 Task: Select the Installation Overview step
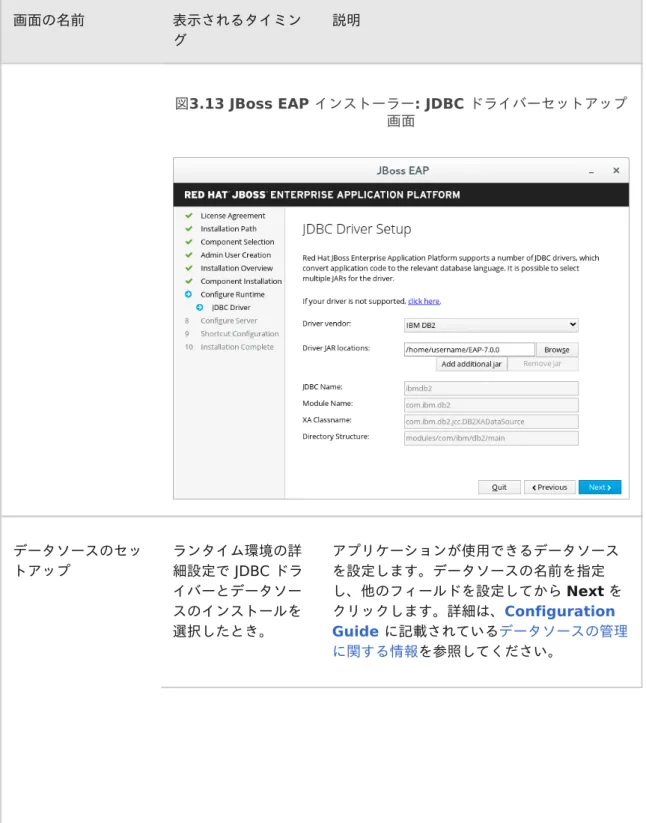point(237,268)
